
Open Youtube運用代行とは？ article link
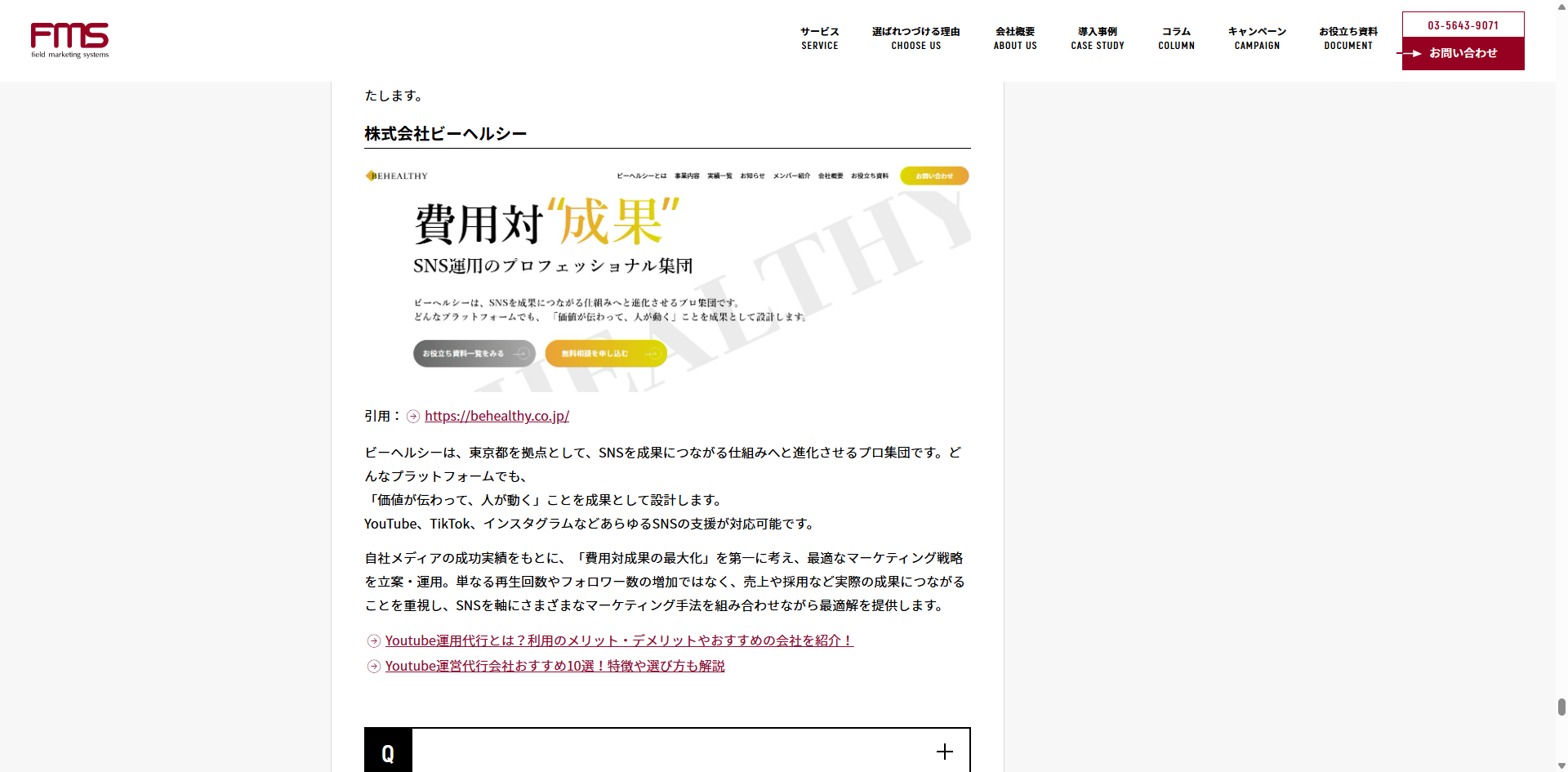click(619, 640)
